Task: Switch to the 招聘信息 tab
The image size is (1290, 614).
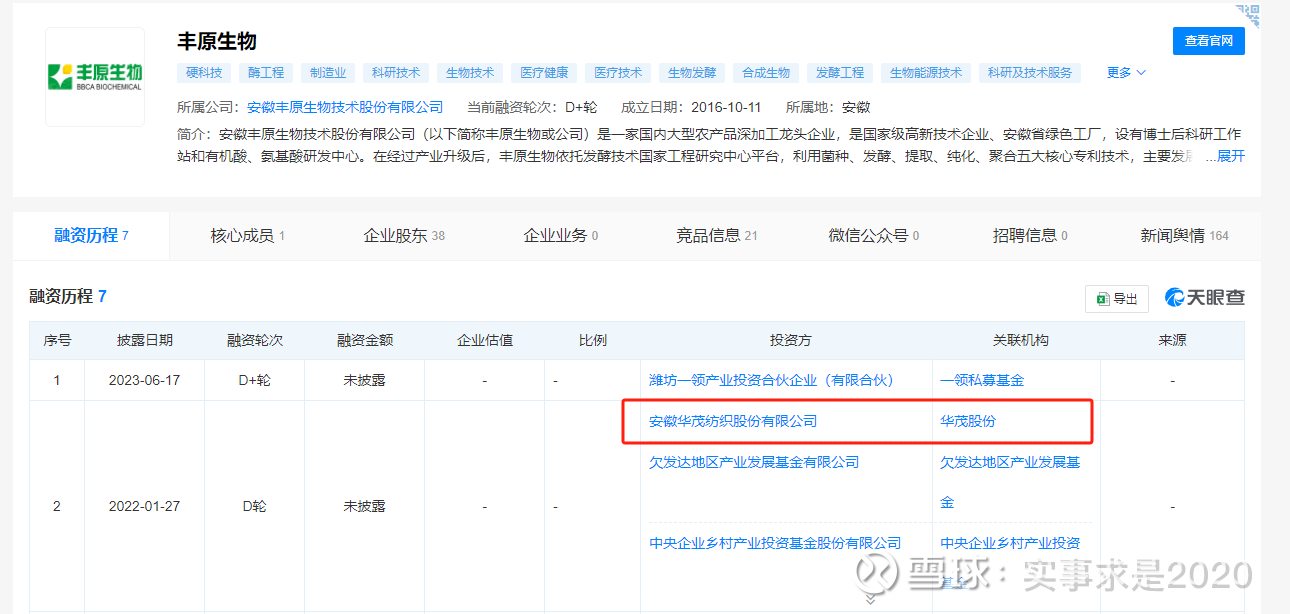Action: (1029, 236)
